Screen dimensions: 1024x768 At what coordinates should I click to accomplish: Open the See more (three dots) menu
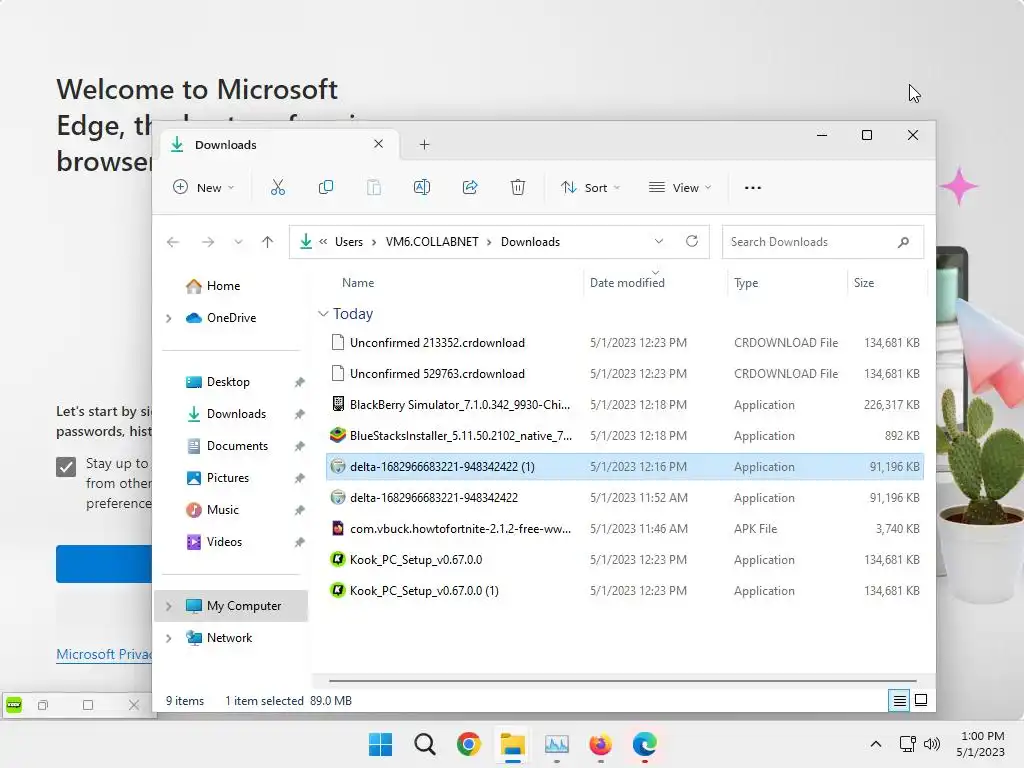click(x=752, y=187)
